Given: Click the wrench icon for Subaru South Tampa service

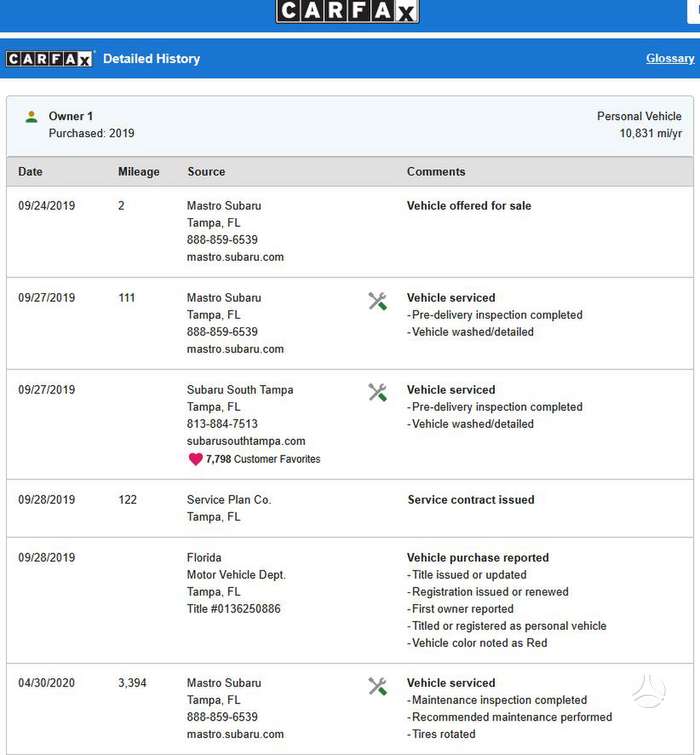Looking at the screenshot, I should point(377,392).
